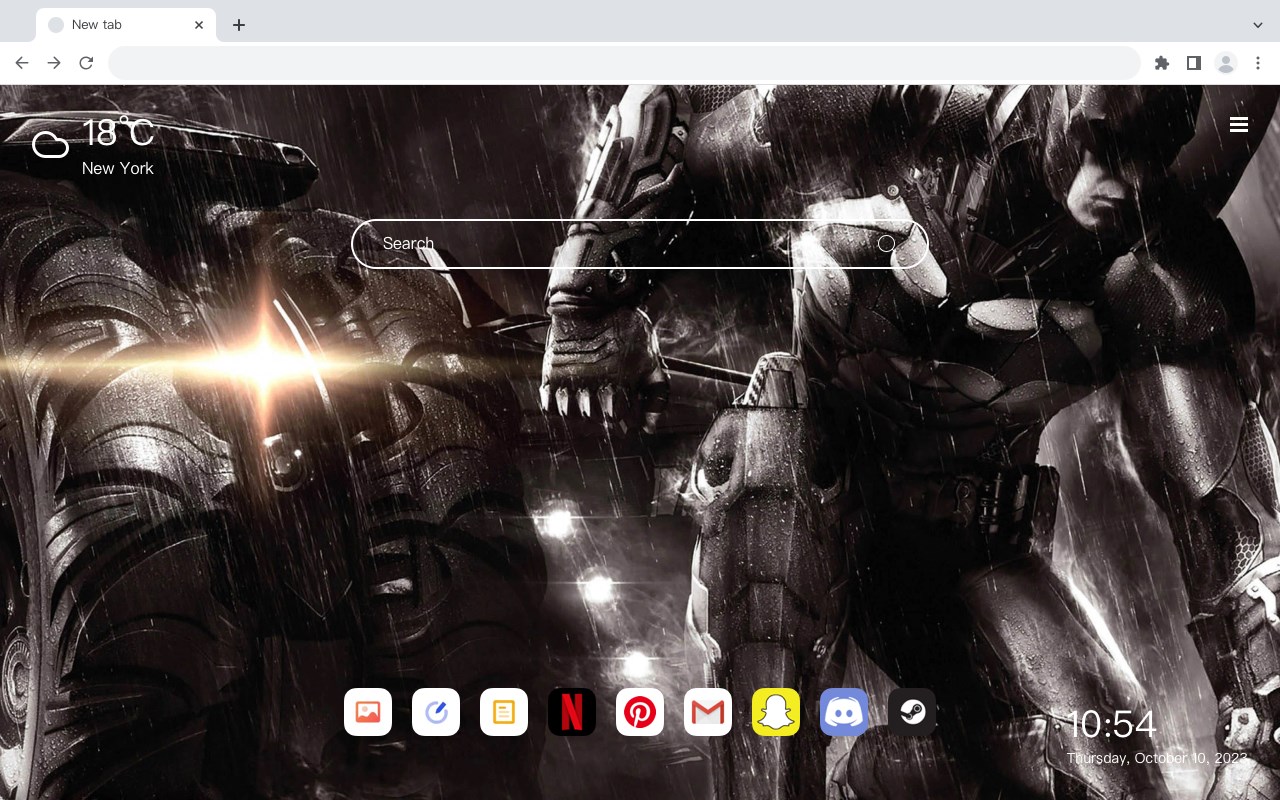Go forward to the next page
Screen dimensions: 1280x800
pyautogui.click(x=54, y=63)
